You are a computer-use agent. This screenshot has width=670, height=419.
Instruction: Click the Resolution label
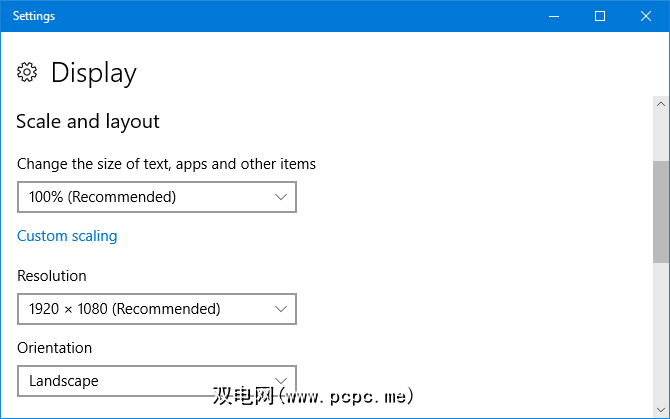pyautogui.click(x=52, y=275)
